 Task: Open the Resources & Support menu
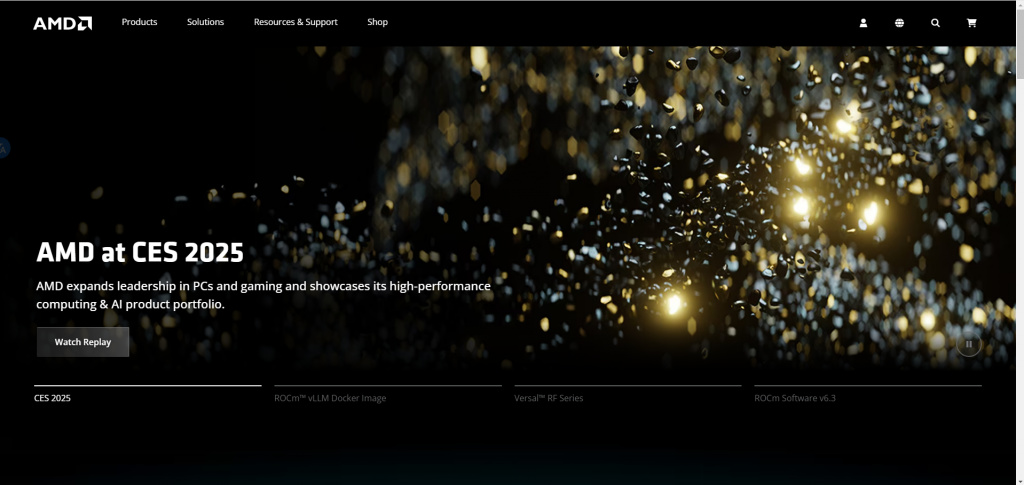point(295,22)
